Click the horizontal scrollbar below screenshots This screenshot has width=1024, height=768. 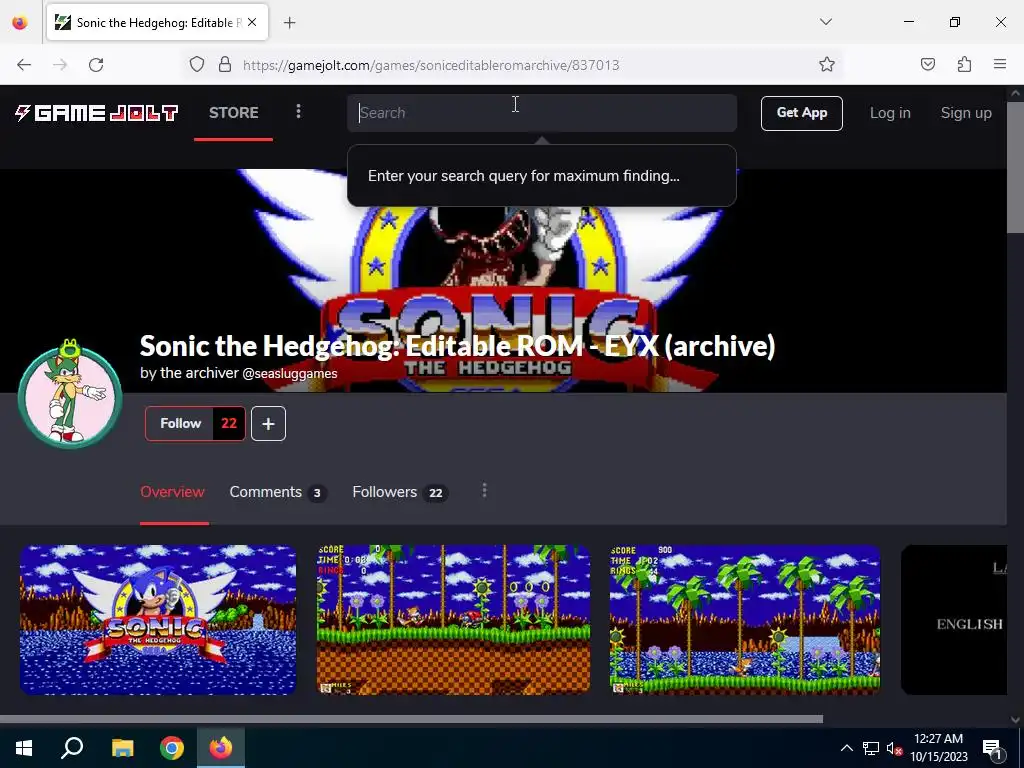(411, 719)
